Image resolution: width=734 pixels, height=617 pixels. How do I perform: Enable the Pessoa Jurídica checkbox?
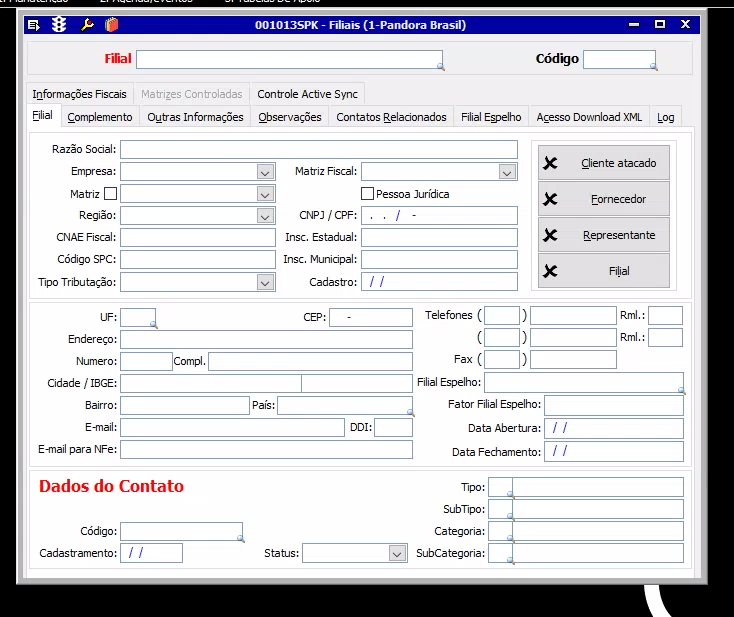coord(367,193)
